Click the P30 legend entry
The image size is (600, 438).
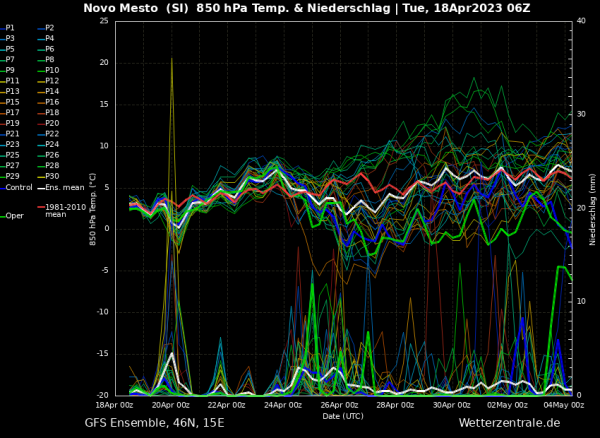[48, 176]
